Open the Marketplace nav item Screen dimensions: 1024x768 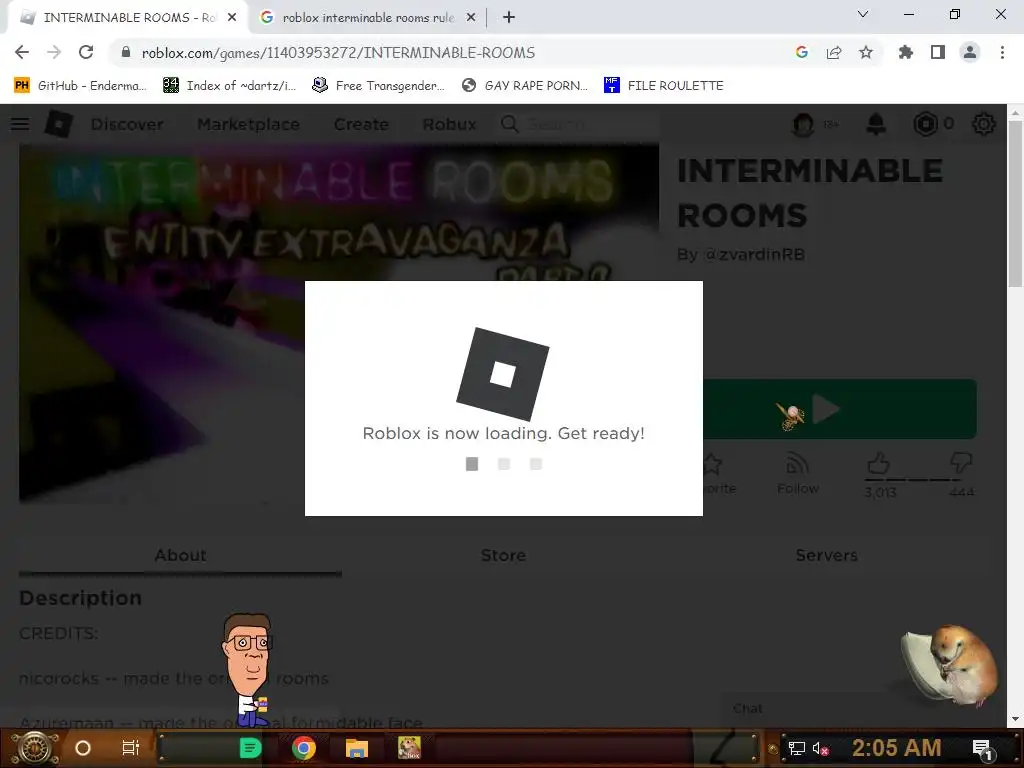tap(248, 124)
